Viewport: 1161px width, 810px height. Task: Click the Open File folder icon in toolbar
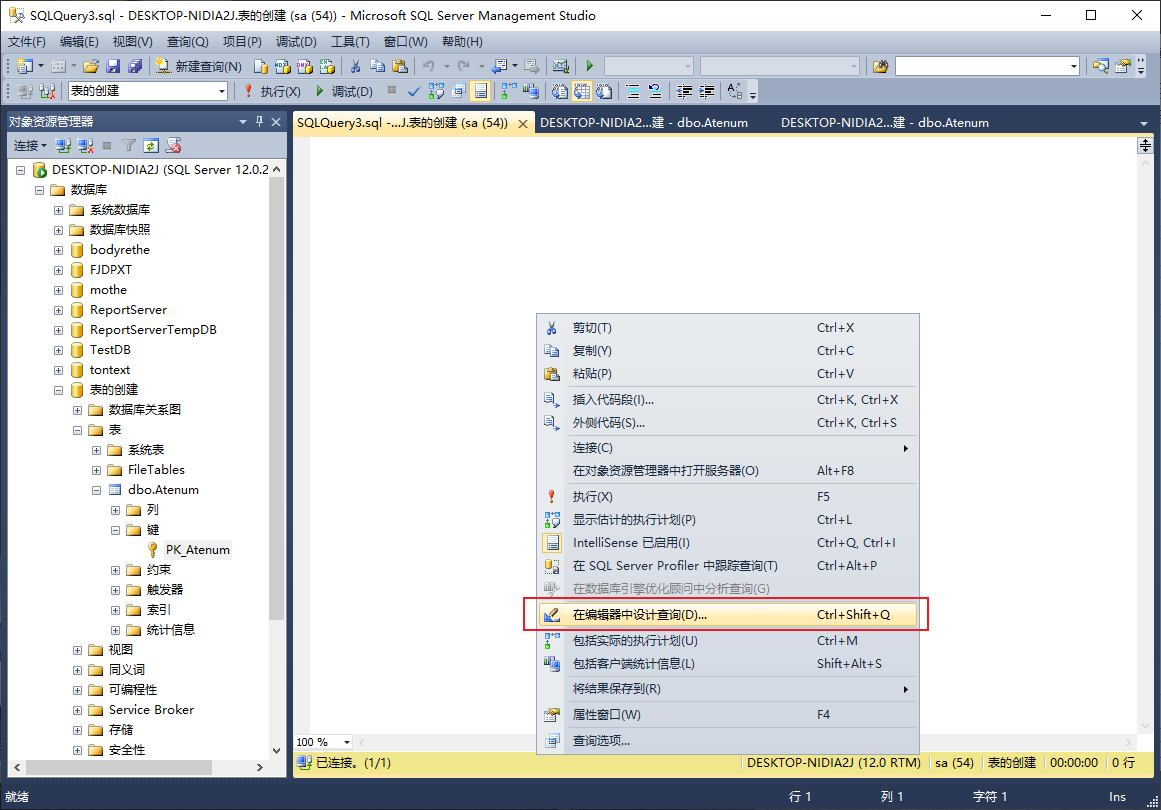91,67
